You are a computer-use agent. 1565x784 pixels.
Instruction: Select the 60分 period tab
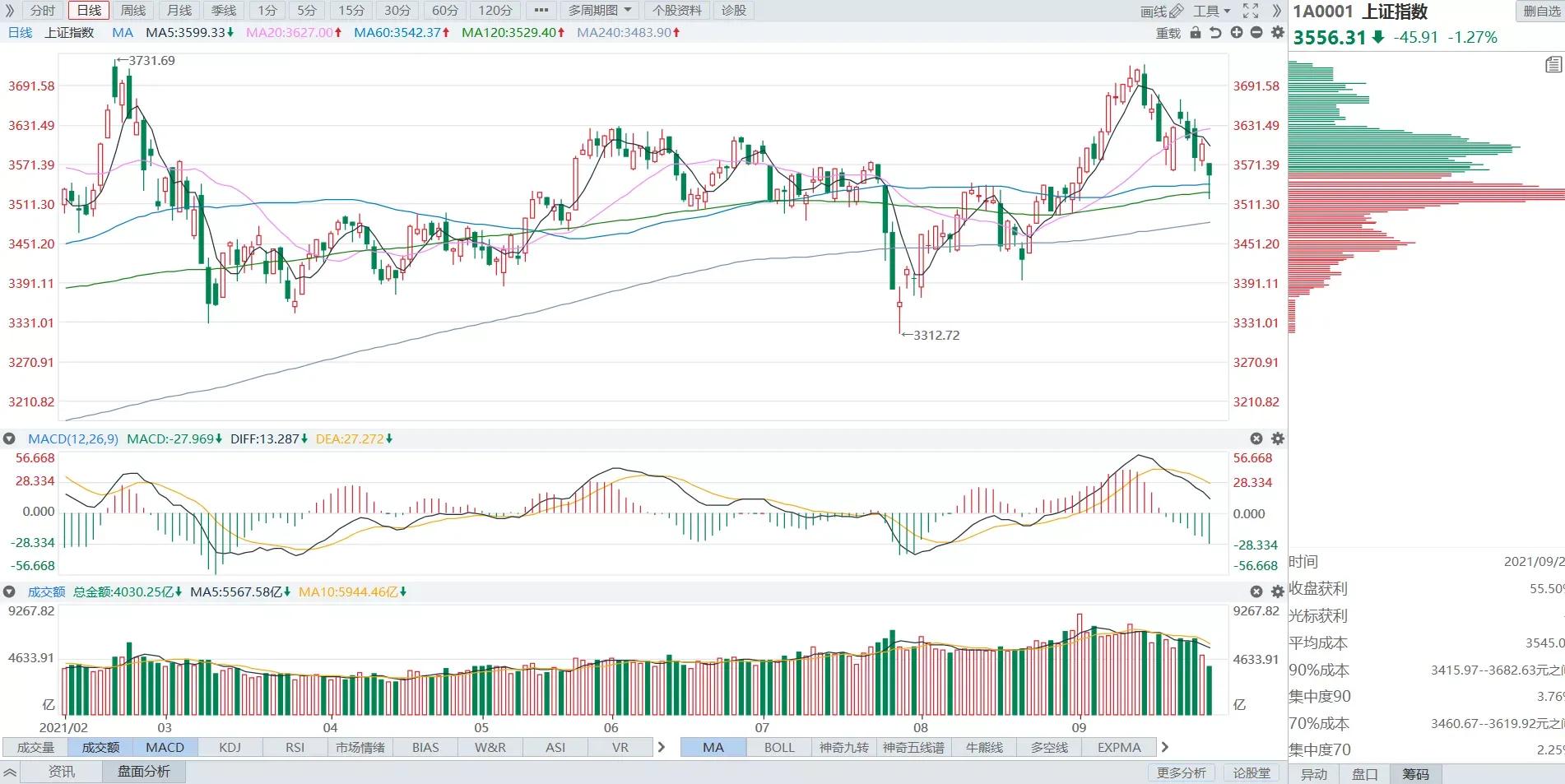tap(445, 11)
